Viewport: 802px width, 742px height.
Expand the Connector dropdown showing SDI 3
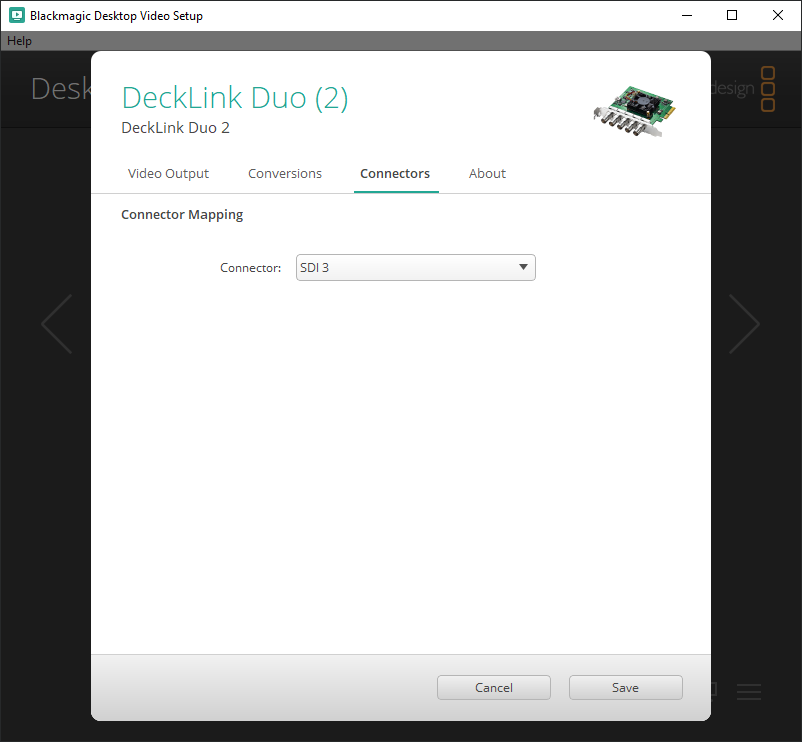click(x=415, y=267)
